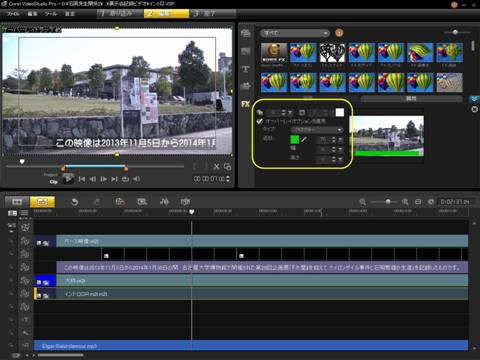The height and width of the screenshot is (360, 480).
Task: Adjust the preview timecode spinner
Action: pyautogui.click(x=228, y=179)
